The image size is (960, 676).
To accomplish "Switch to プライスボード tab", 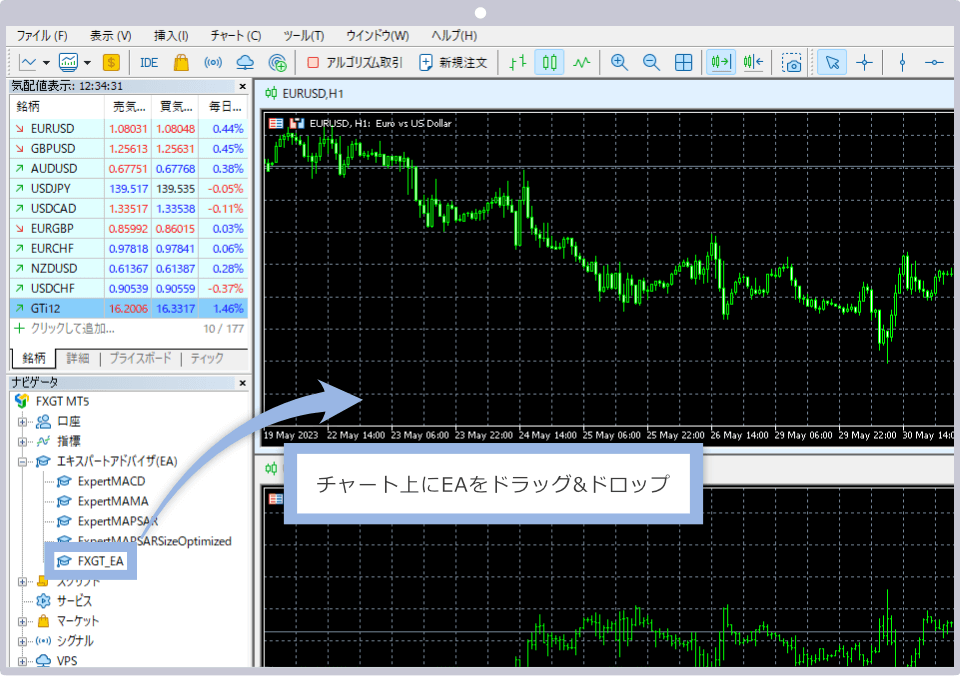I will click(140, 358).
